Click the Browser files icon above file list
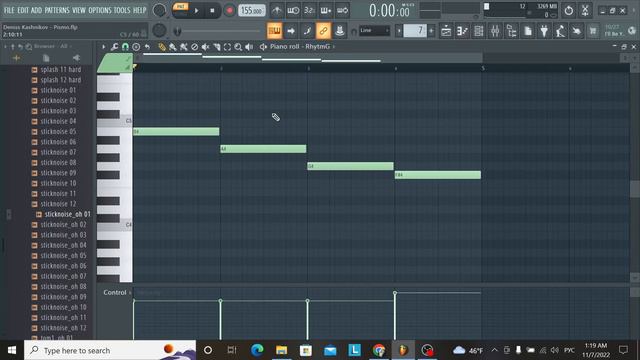 (x=46, y=58)
